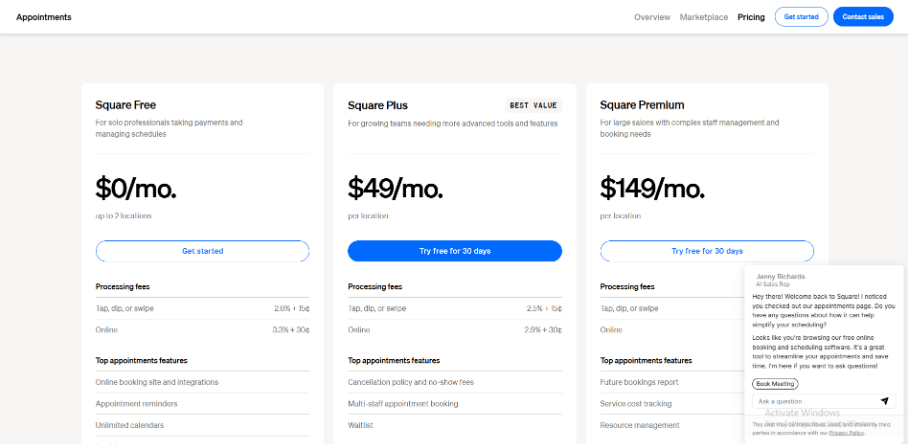Open the Marketplace nav link
The image size is (908, 444).
(704, 17)
